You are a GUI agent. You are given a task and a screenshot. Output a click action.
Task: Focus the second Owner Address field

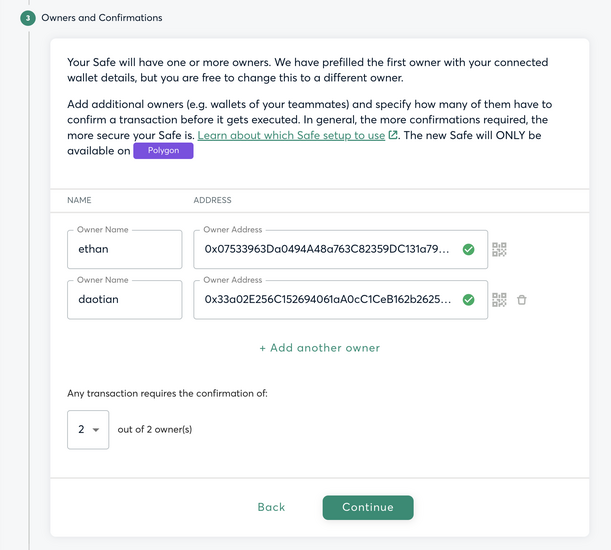coord(341,300)
